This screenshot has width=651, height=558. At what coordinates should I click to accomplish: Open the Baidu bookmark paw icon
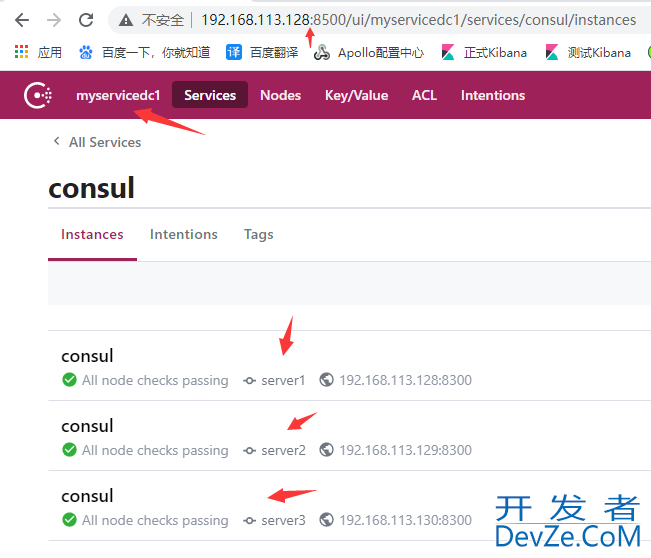point(86,52)
